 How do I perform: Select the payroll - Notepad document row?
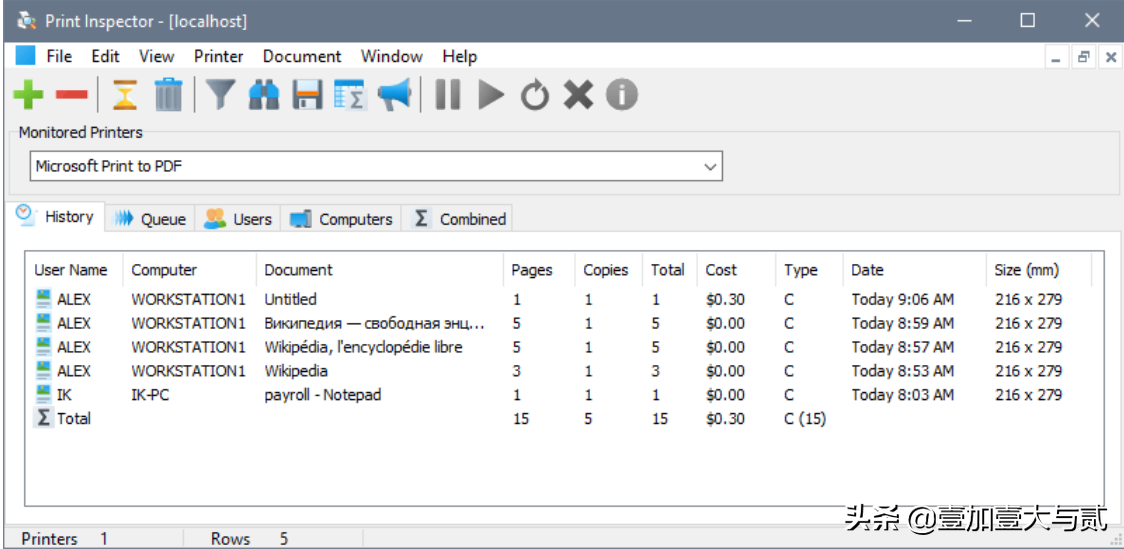[322, 395]
